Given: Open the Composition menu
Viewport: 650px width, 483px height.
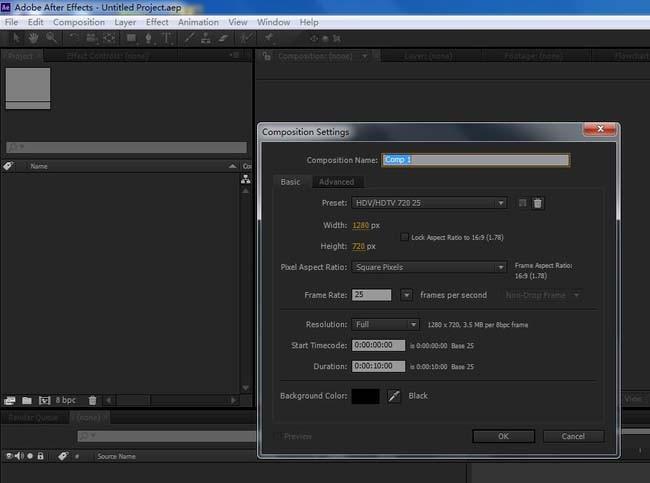Looking at the screenshot, I should [x=78, y=22].
